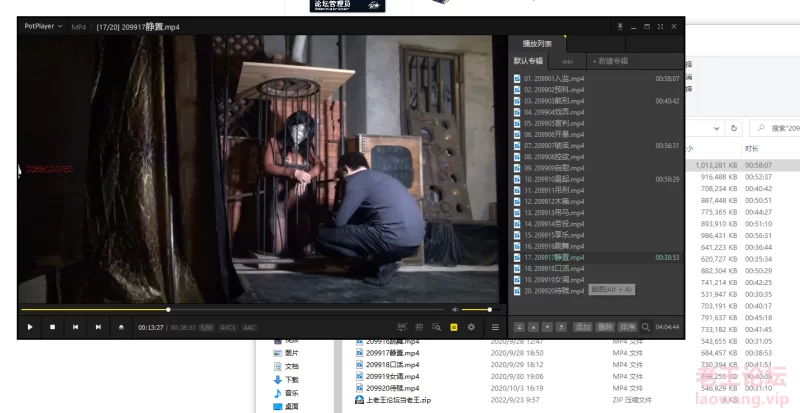Move playlist item to top button
800x413 pixels.
click(519, 327)
